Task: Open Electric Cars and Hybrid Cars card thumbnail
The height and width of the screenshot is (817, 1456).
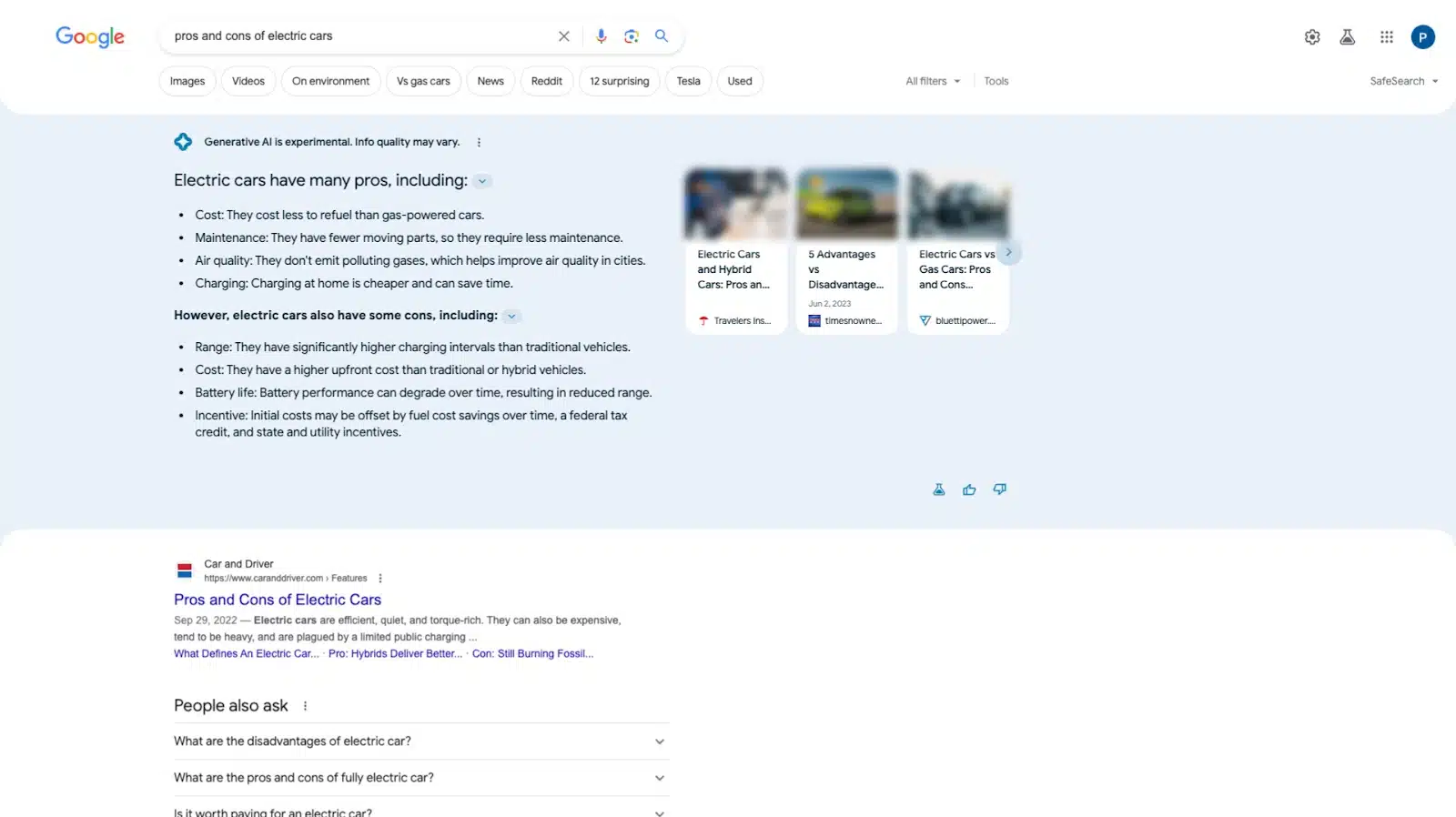Action: [736, 204]
